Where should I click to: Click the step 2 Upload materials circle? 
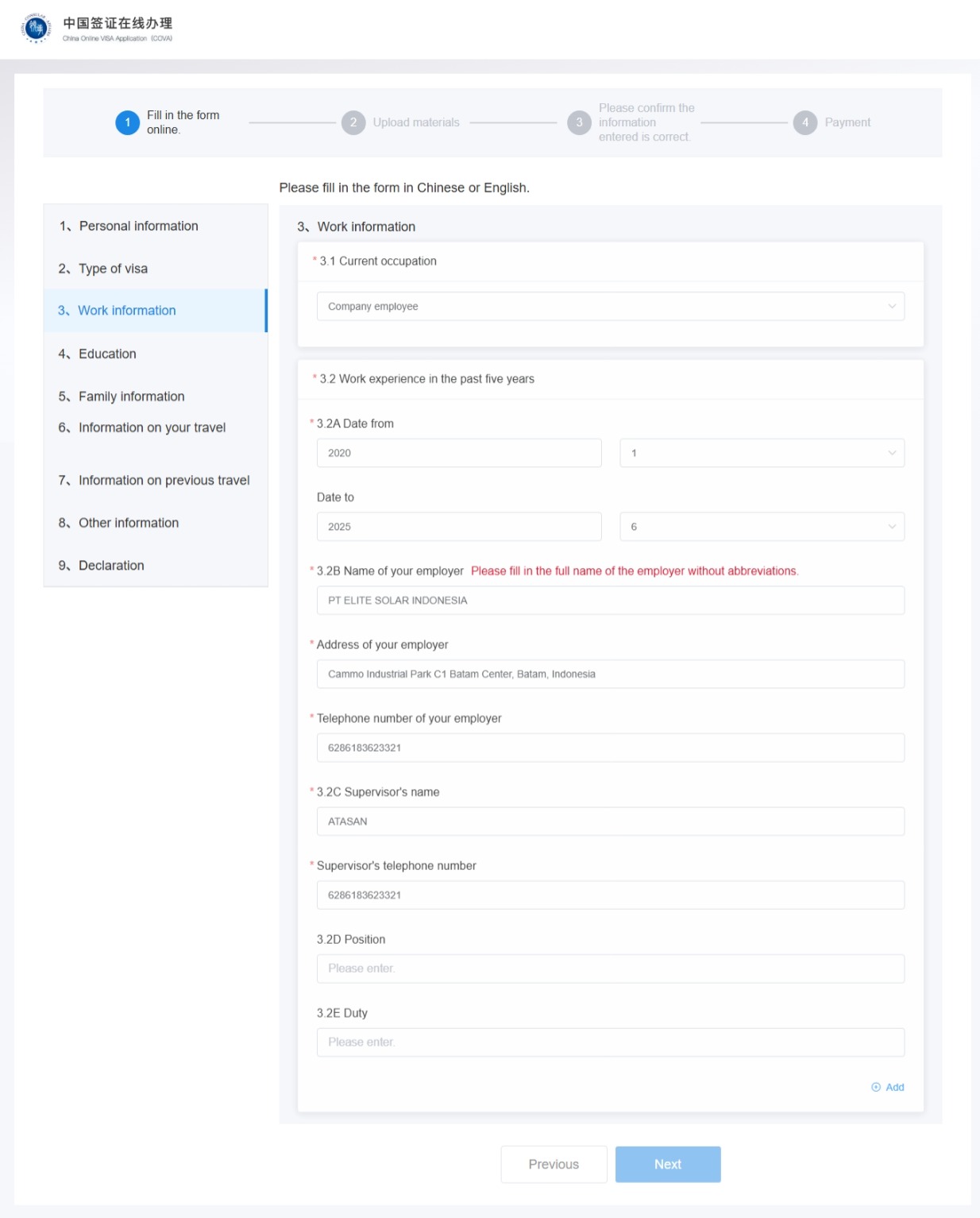(x=353, y=122)
